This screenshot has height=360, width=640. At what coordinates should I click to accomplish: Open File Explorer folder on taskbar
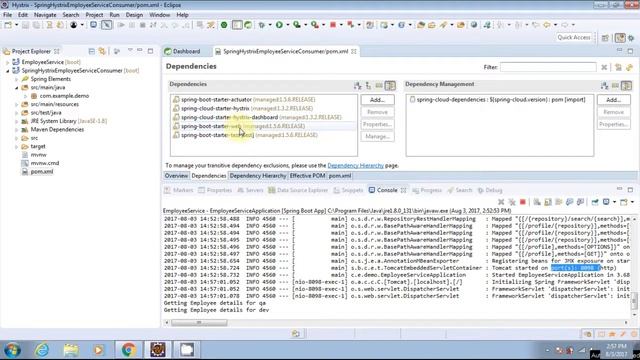click(x=71, y=350)
